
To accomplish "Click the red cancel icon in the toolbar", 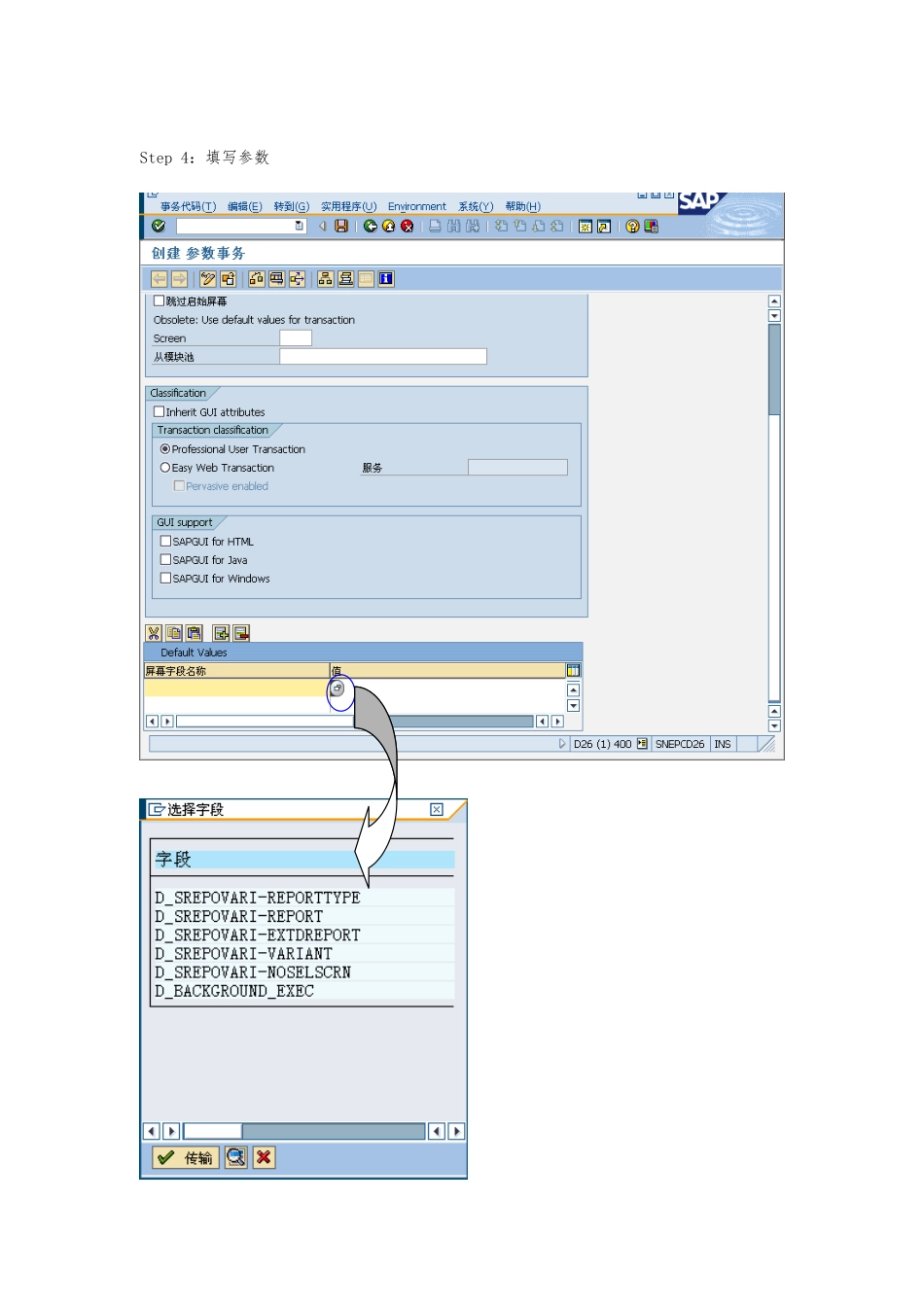I will [x=408, y=226].
